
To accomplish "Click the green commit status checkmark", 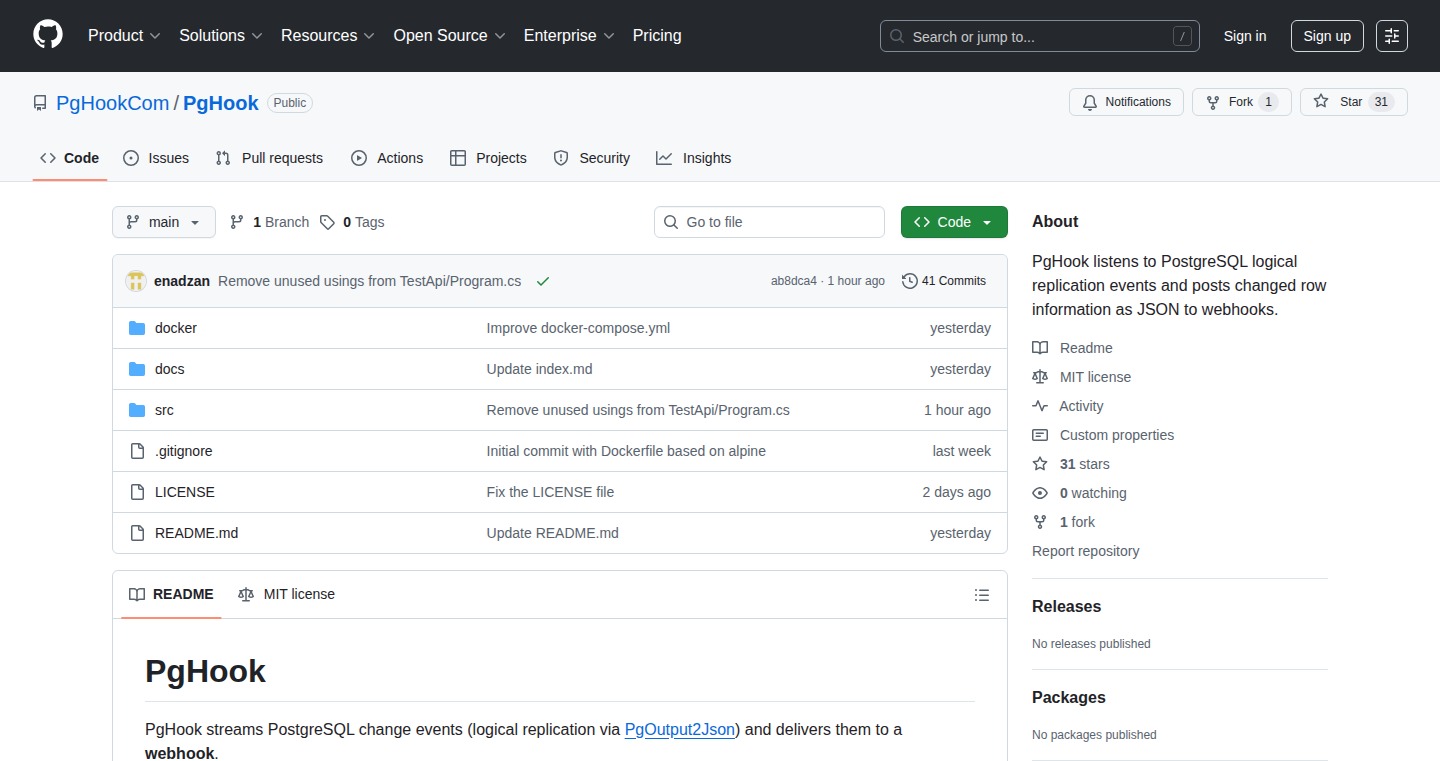I will click(543, 281).
